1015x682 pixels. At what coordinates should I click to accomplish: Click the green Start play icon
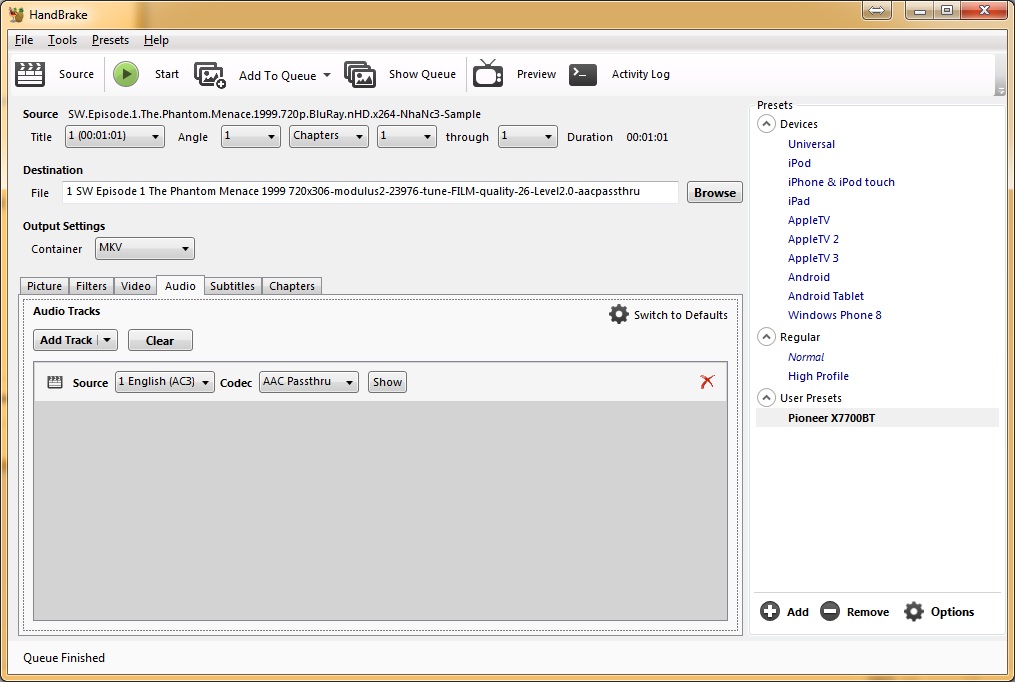coord(126,74)
